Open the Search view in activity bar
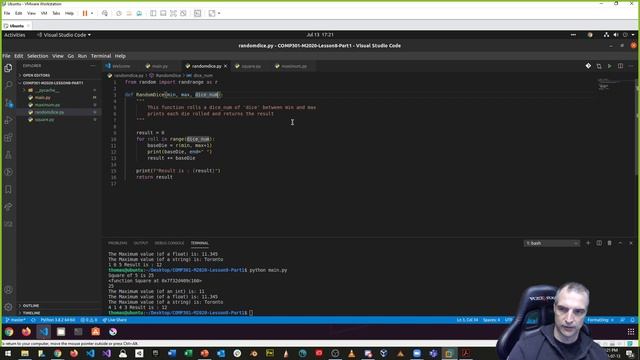This screenshot has height=360, width=640. (8, 85)
